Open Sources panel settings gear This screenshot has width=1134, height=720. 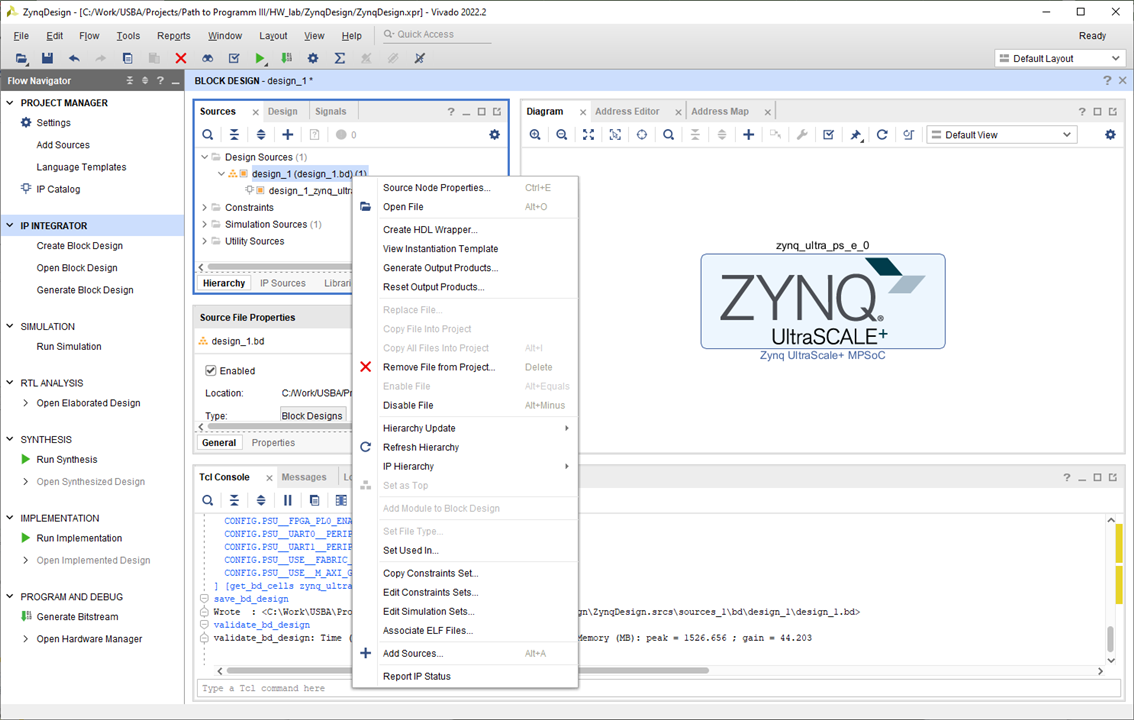[x=494, y=135]
